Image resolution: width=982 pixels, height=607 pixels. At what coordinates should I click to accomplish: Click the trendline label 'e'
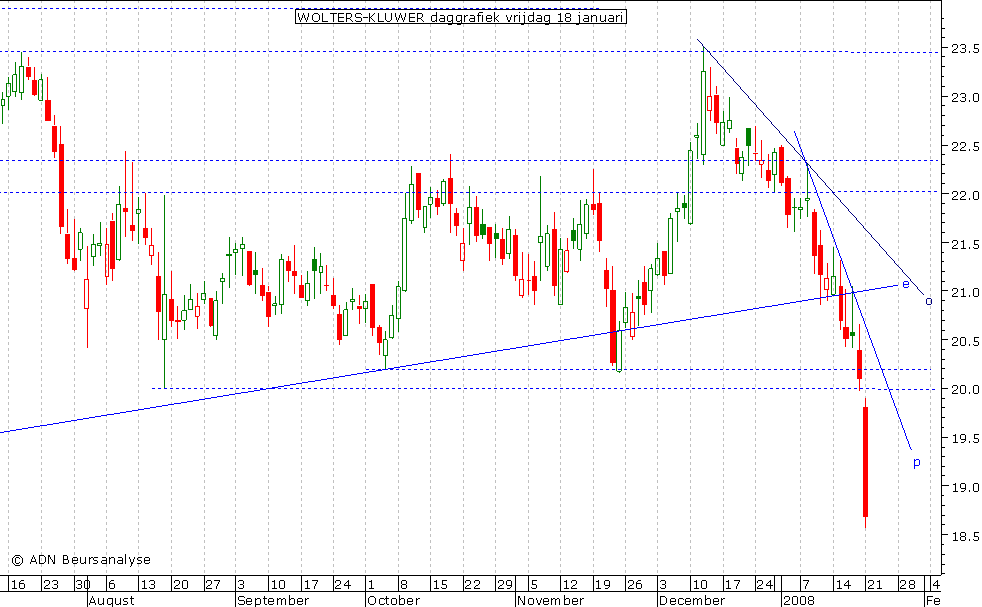tap(906, 284)
